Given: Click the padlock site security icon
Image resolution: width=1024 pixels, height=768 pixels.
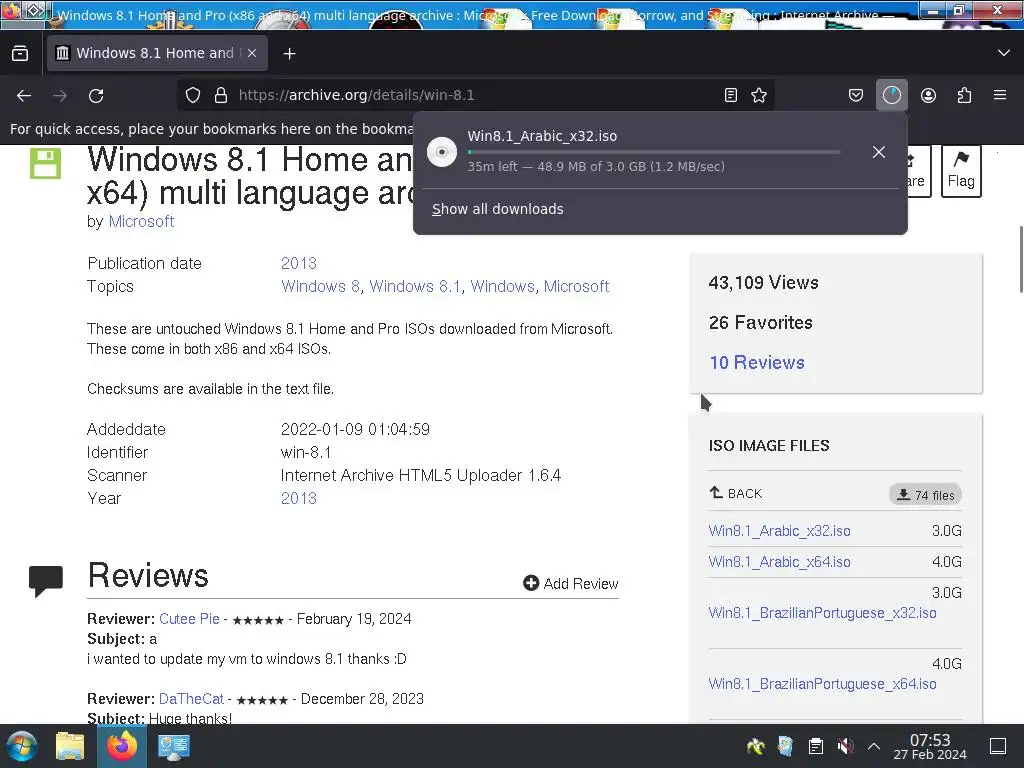Looking at the screenshot, I should pyautogui.click(x=221, y=95).
